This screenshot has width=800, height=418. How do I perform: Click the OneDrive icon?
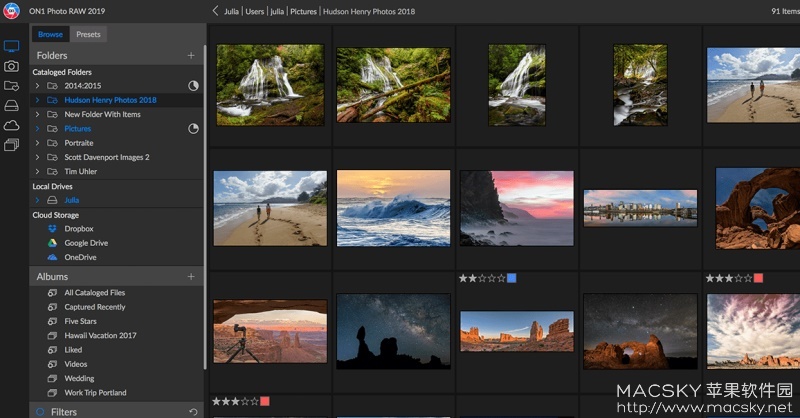pos(52,257)
